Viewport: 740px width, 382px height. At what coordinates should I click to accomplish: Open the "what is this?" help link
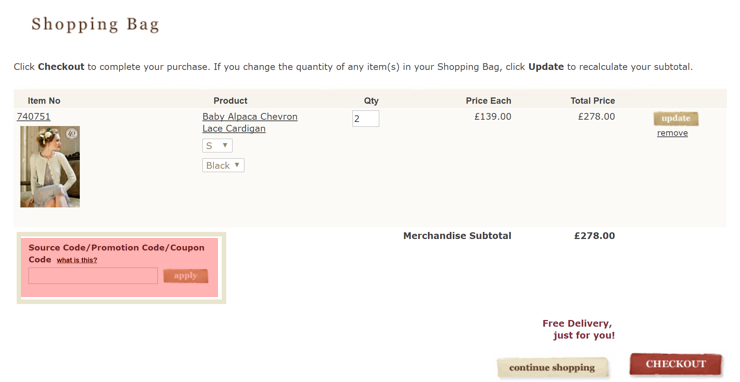[x=77, y=260]
